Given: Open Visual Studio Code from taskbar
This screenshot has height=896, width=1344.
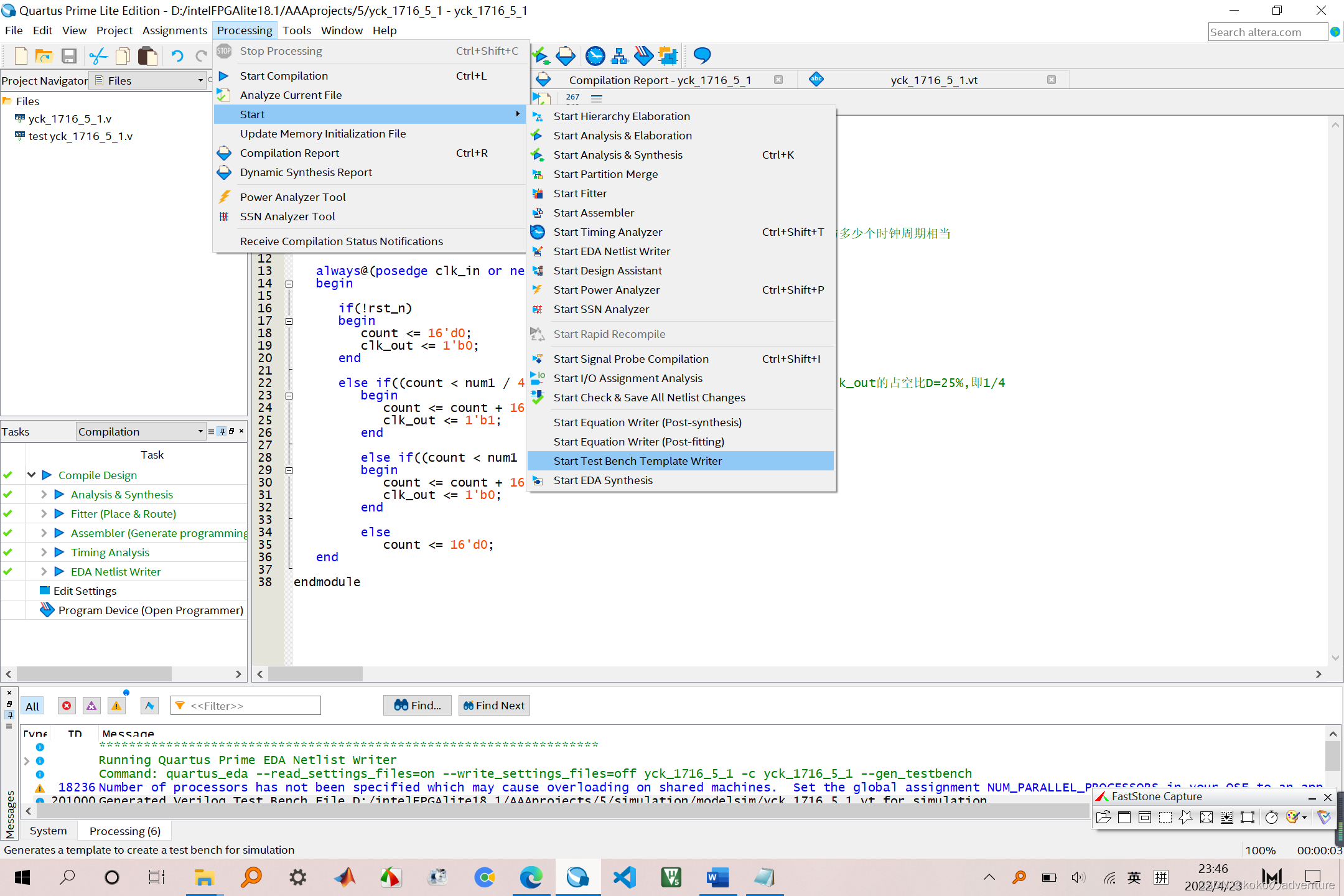Looking at the screenshot, I should [624, 877].
